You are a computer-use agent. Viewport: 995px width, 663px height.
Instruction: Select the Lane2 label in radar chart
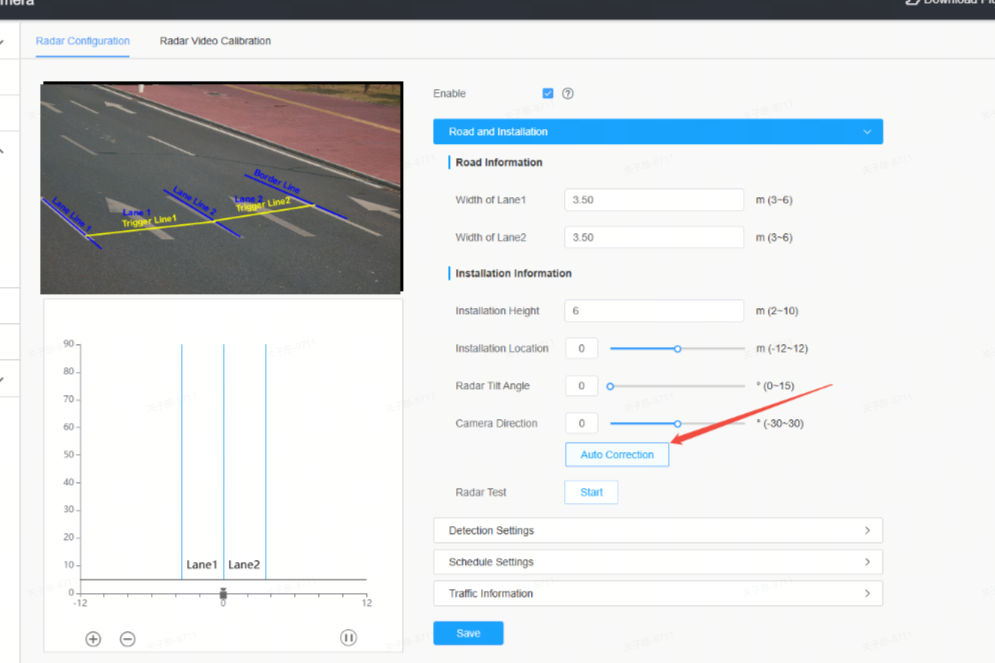click(x=244, y=565)
